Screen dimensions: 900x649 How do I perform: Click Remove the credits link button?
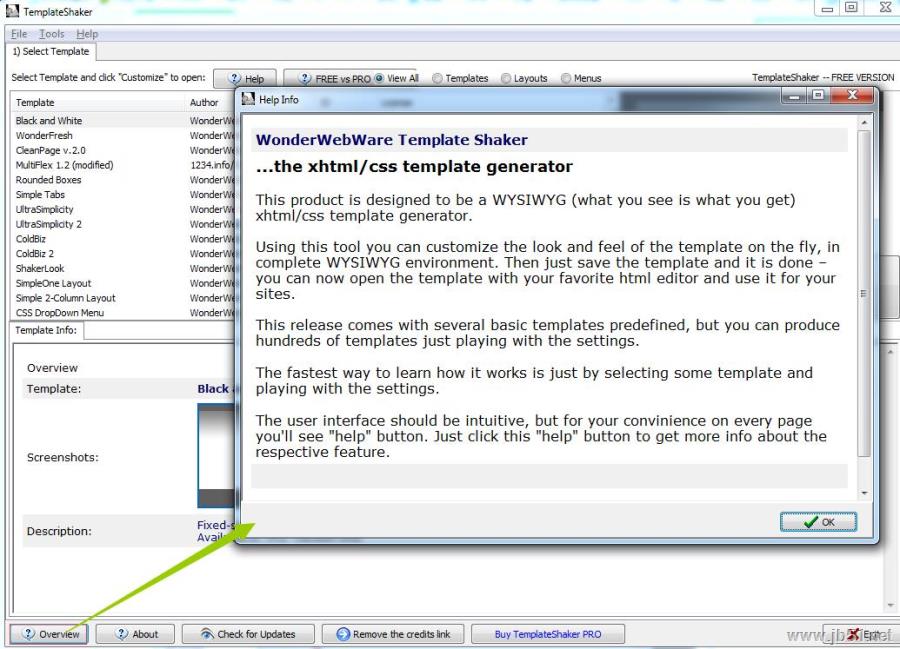[394, 634]
